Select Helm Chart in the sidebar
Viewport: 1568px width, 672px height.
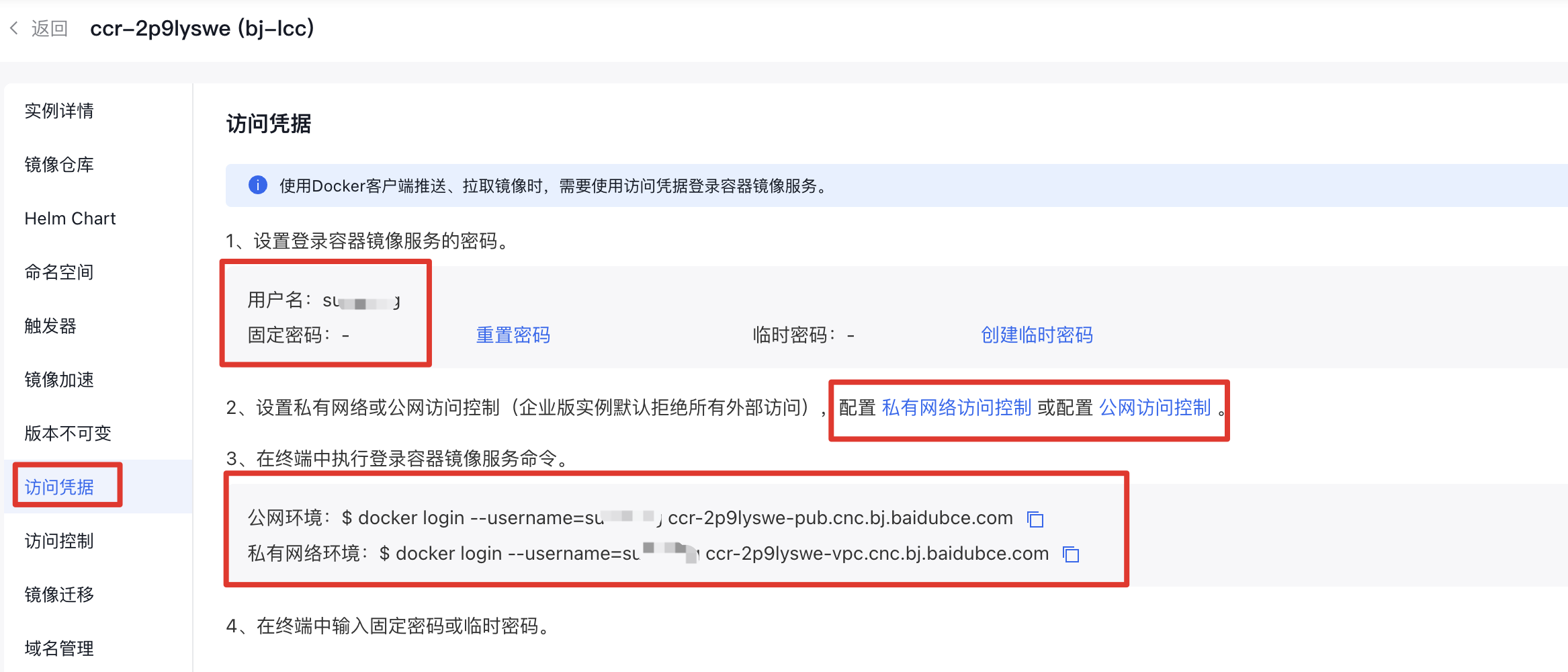(71, 218)
